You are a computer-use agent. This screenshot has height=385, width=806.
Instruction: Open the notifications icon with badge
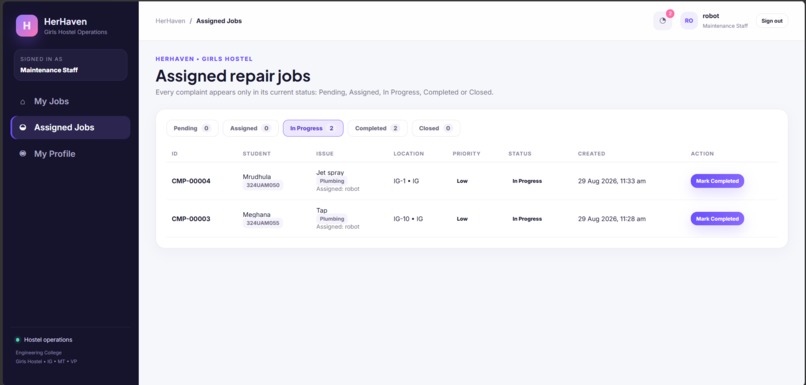tap(663, 21)
